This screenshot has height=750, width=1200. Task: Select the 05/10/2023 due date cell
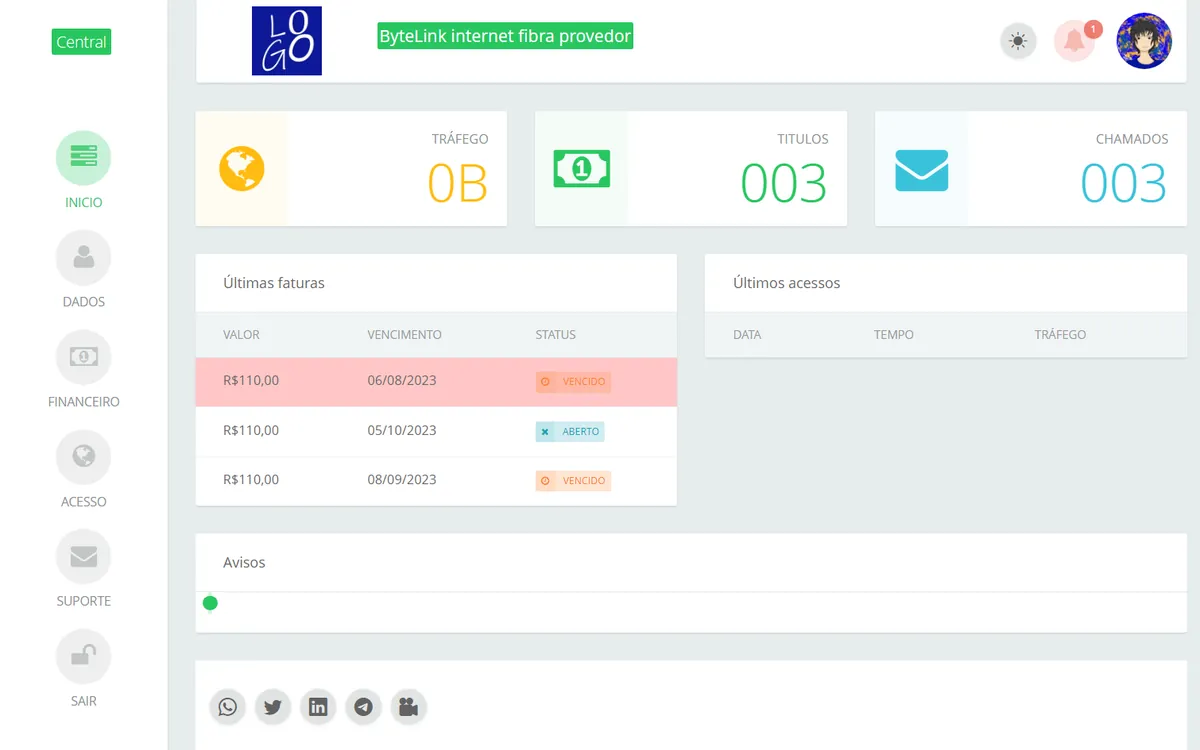(x=402, y=431)
